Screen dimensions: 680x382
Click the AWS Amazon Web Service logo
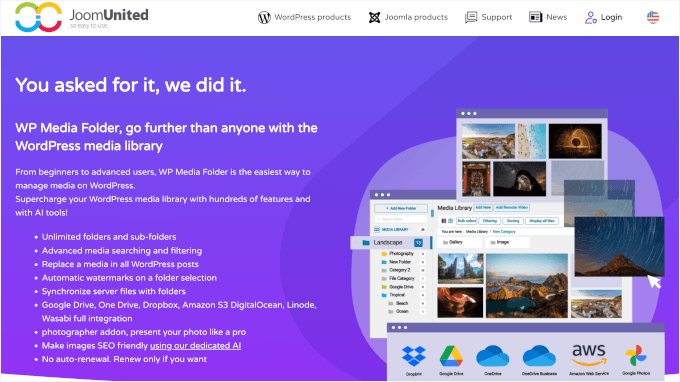coord(588,356)
